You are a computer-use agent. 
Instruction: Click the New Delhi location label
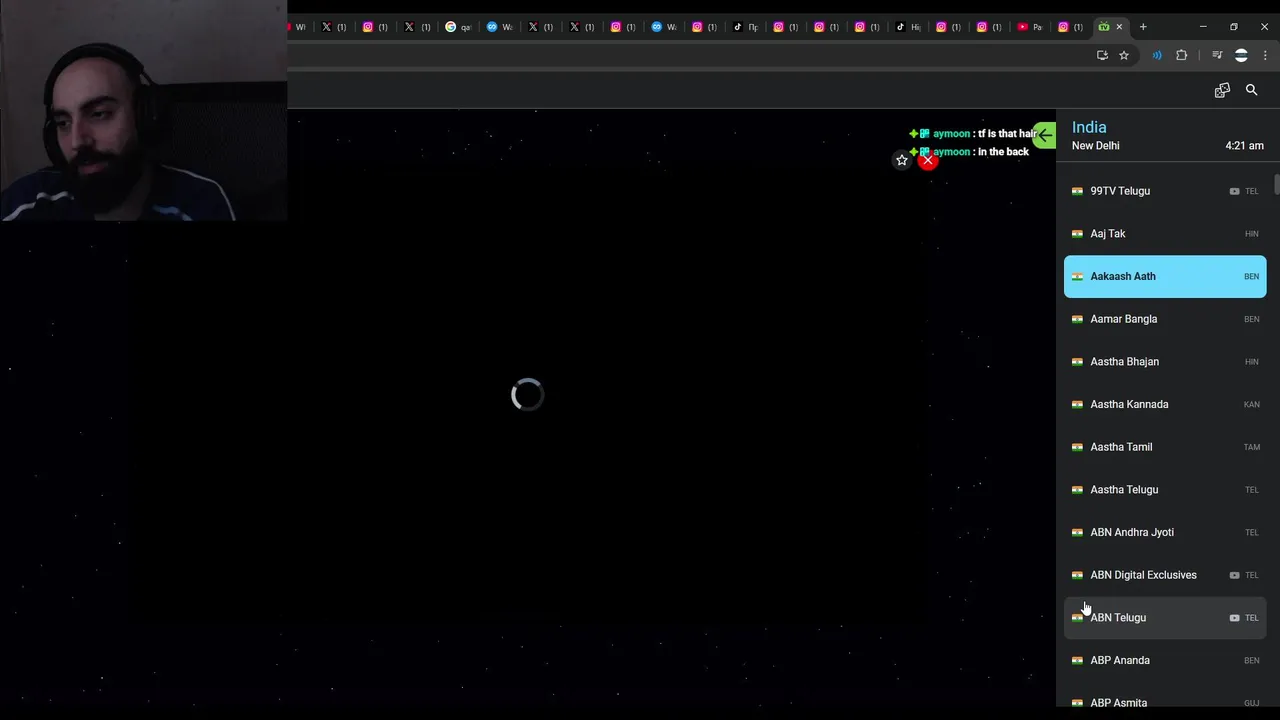tap(1096, 146)
